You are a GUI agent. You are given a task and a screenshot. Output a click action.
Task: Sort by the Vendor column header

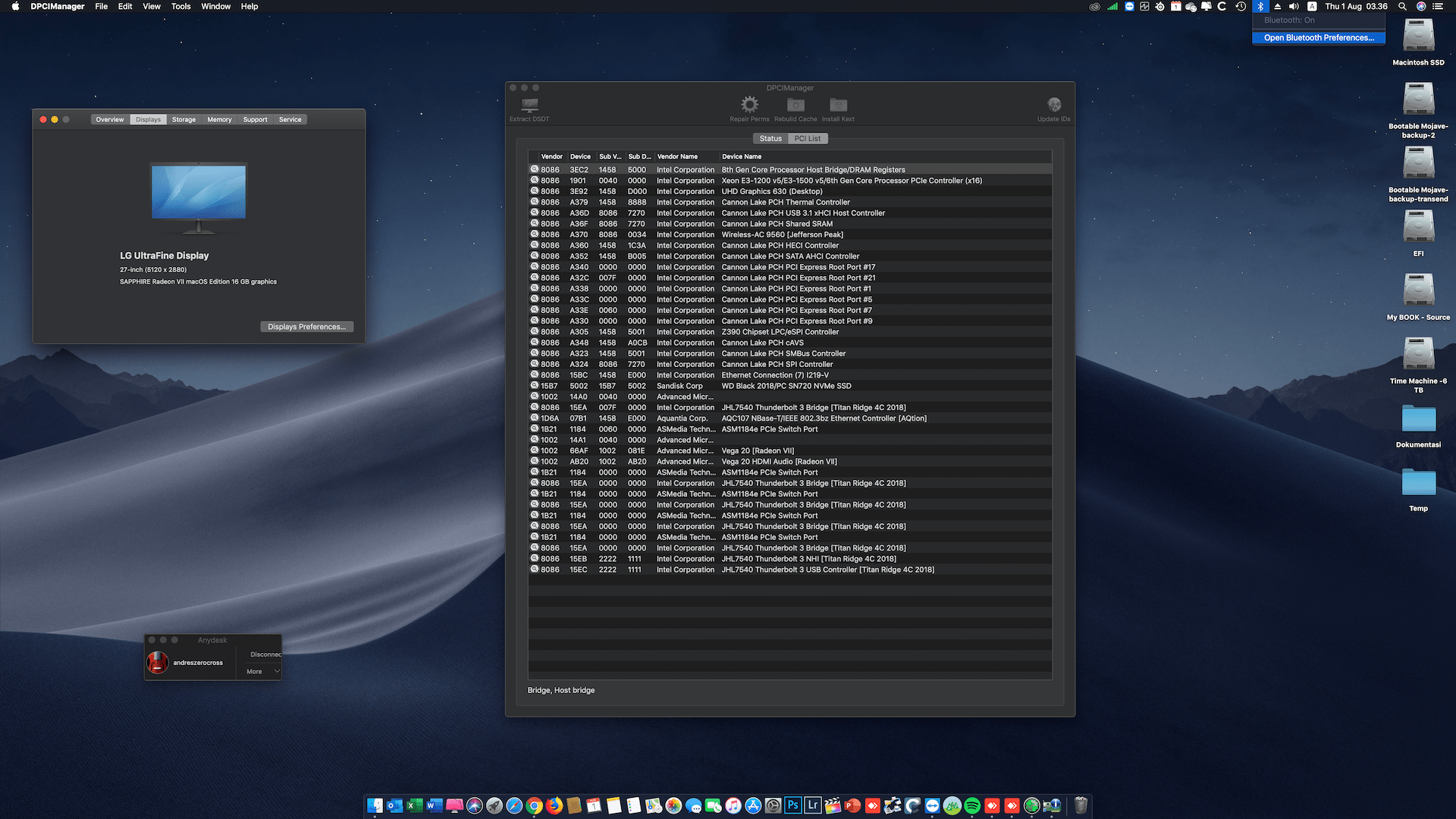coord(551,157)
